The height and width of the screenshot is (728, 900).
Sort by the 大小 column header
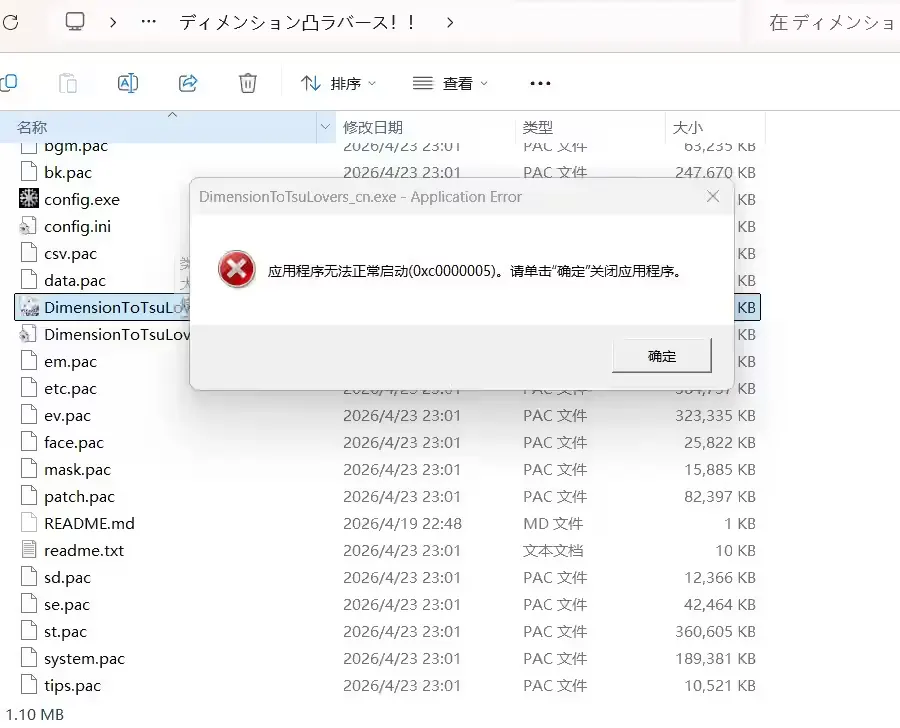(688, 127)
